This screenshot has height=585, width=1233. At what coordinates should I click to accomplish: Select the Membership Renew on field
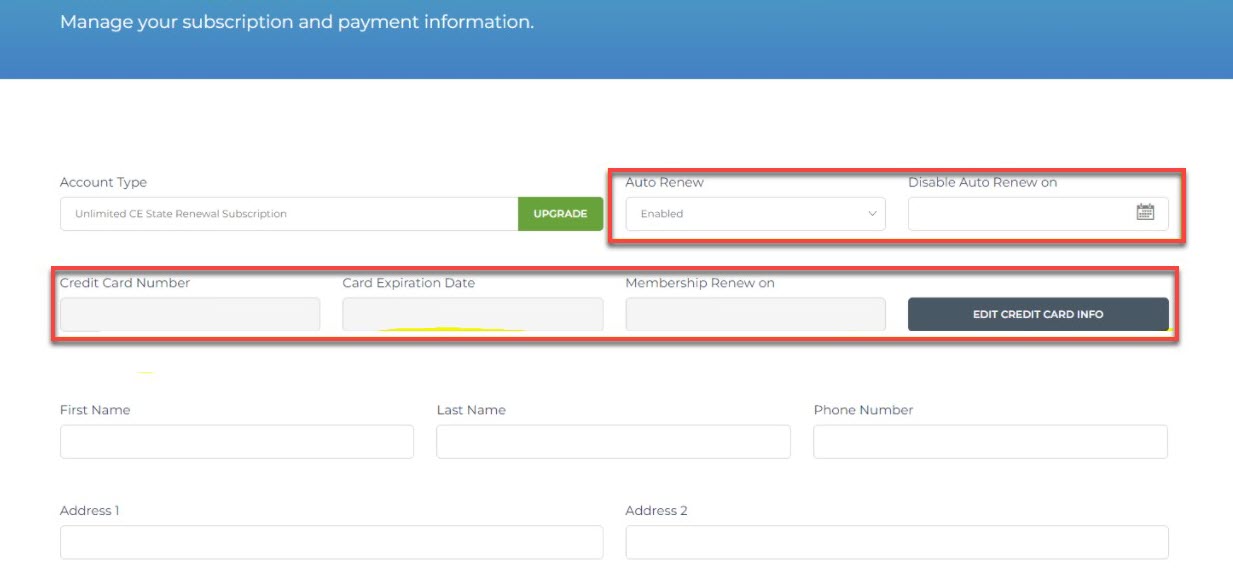pos(755,313)
